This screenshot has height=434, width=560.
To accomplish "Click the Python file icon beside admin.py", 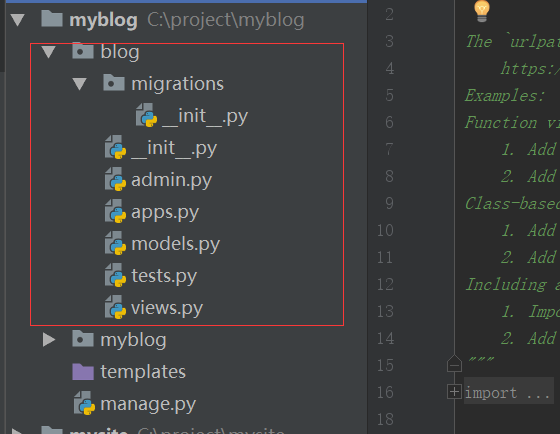I will coord(115,179).
